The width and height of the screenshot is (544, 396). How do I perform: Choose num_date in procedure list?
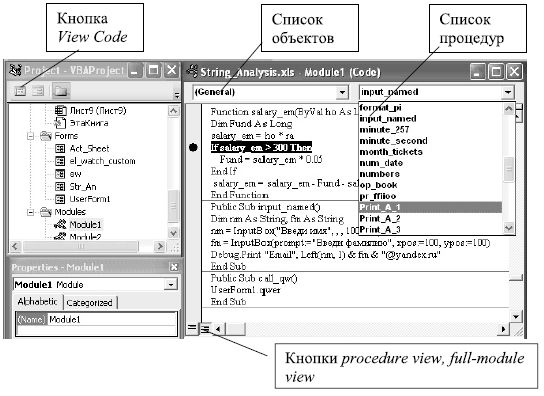[381, 163]
